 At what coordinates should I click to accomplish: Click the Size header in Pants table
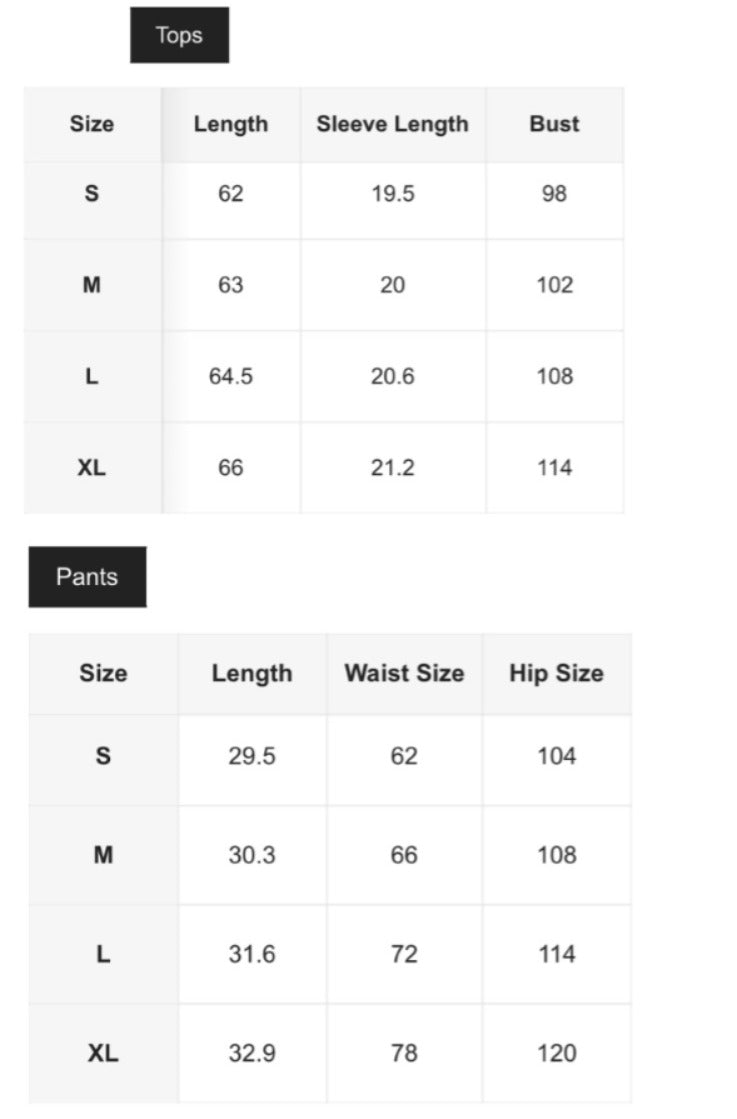(x=103, y=673)
